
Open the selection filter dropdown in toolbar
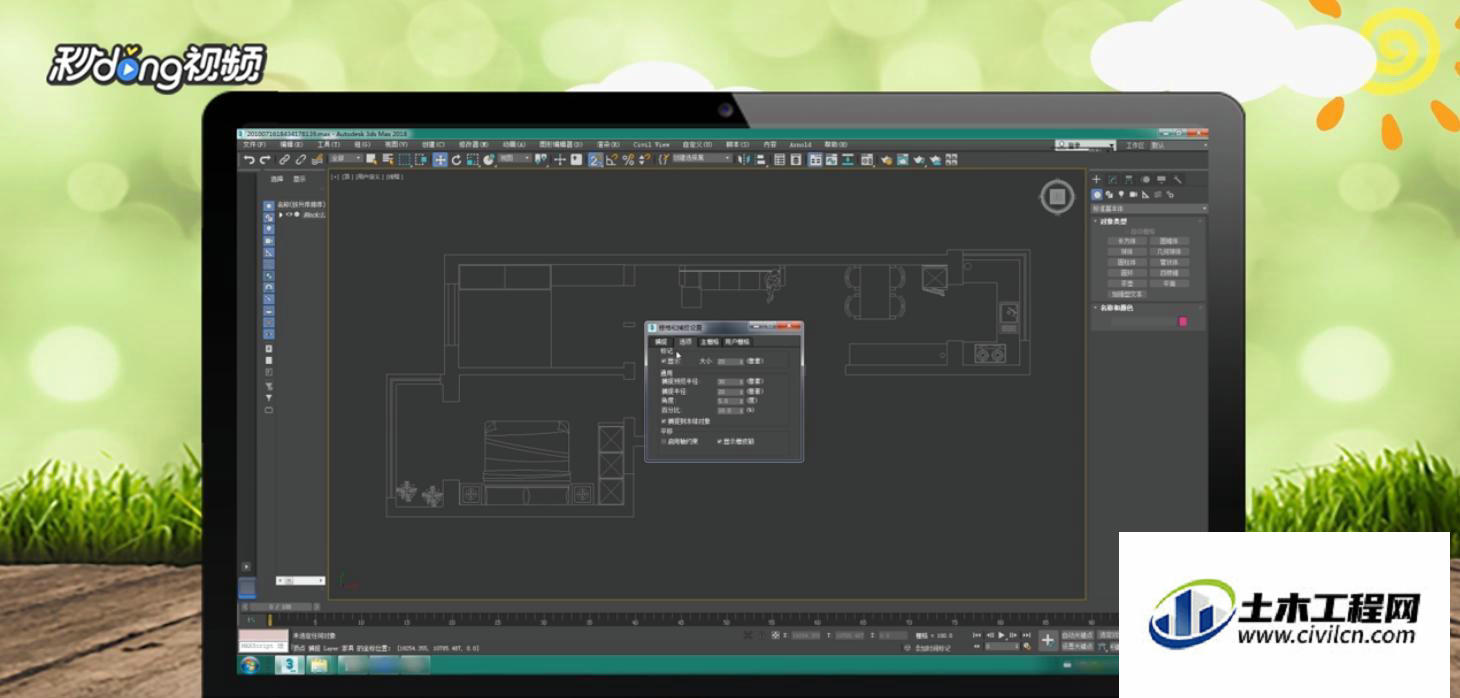pyautogui.click(x=346, y=159)
